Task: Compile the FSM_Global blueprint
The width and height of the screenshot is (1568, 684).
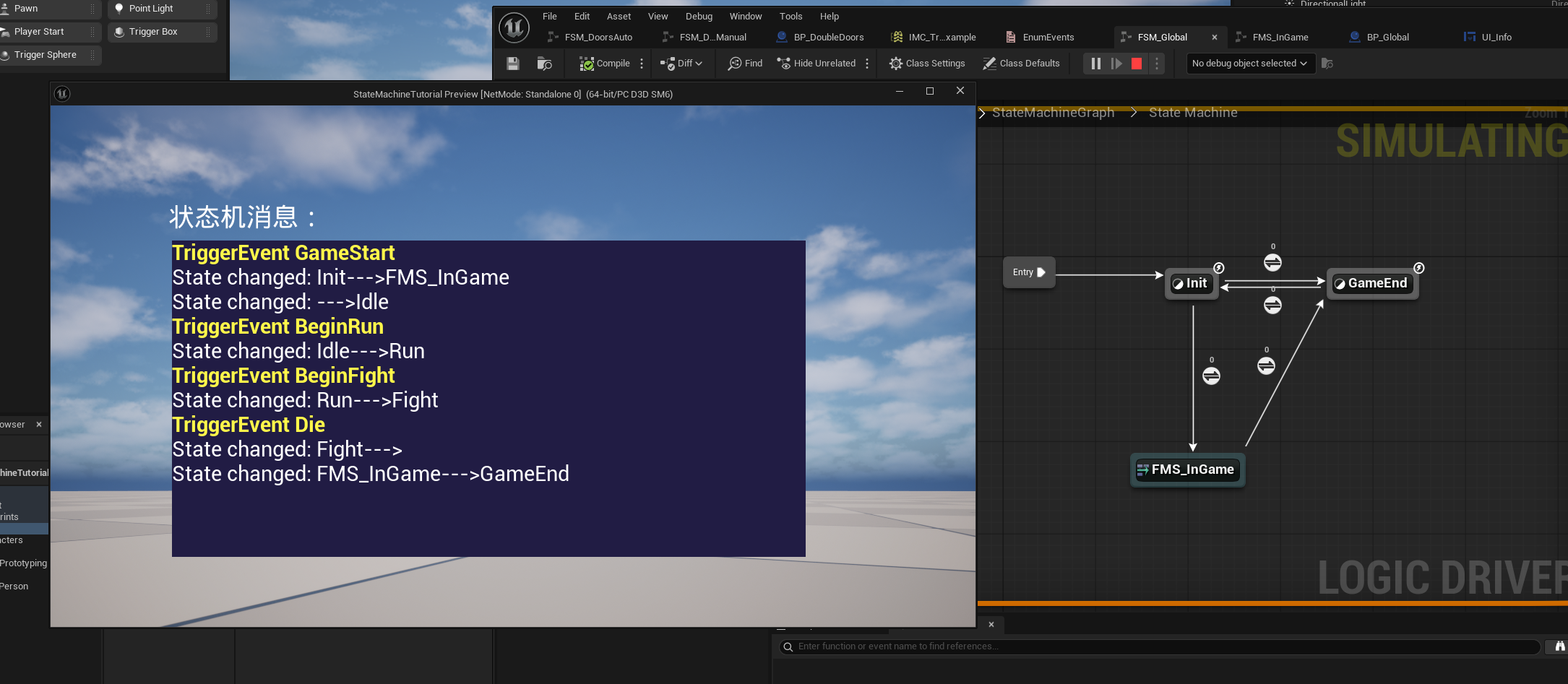Action: click(x=605, y=64)
